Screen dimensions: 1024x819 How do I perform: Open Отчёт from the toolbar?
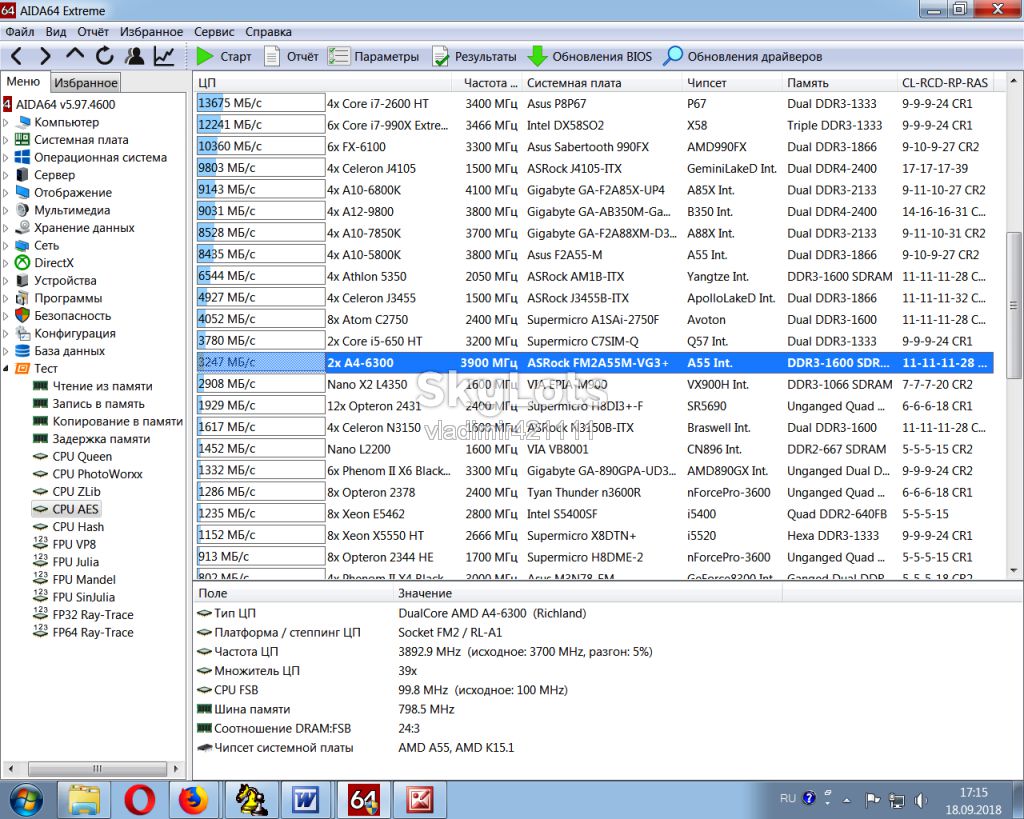(291, 57)
